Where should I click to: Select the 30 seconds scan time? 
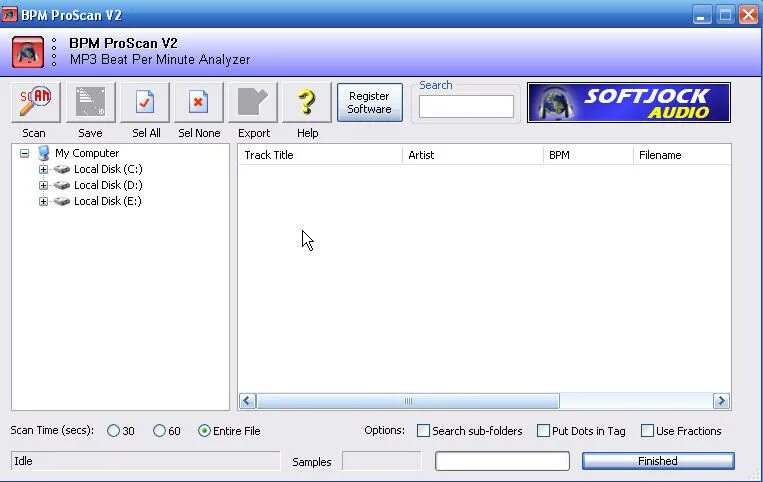coord(113,431)
